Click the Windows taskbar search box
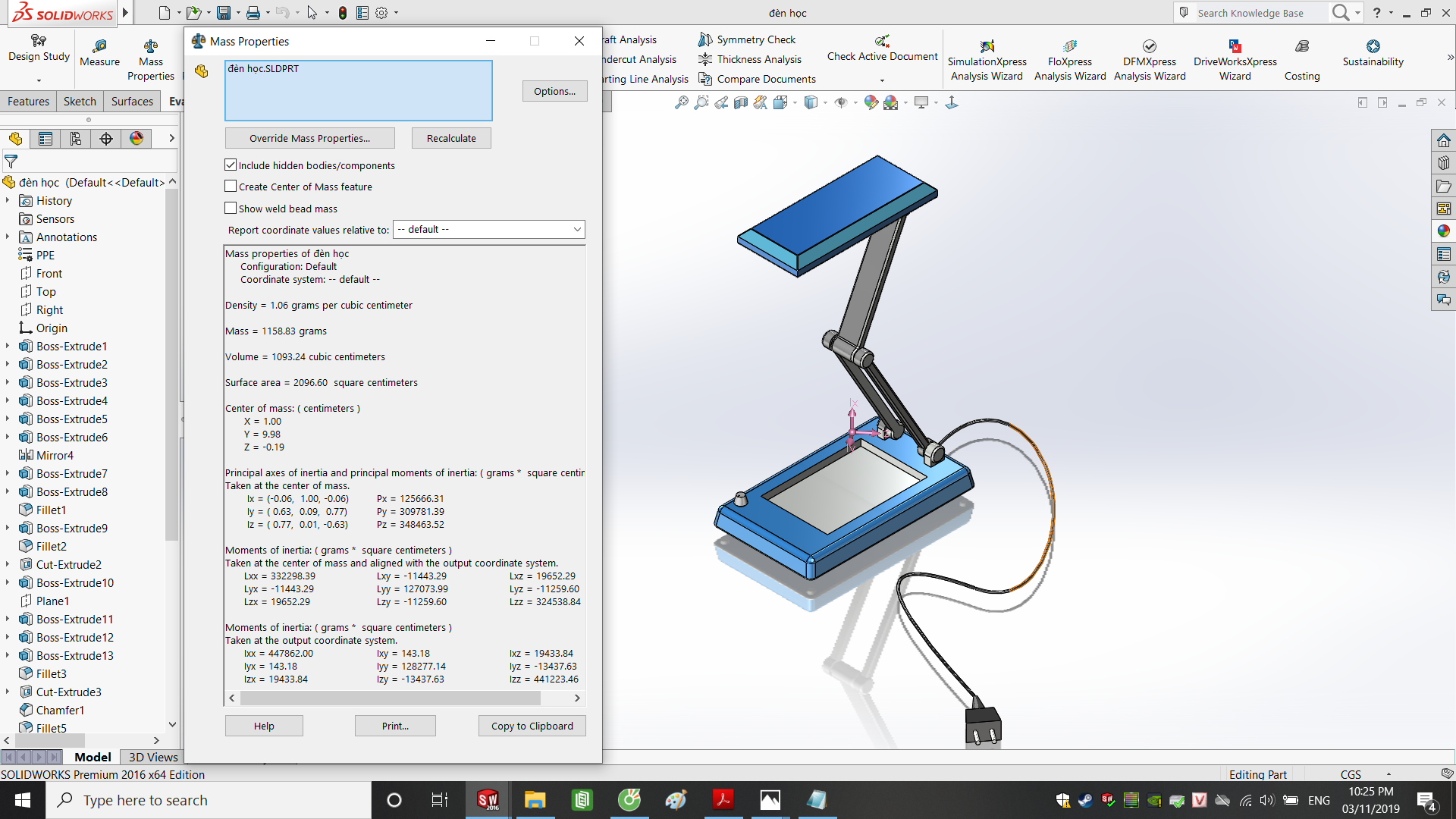 coord(209,800)
